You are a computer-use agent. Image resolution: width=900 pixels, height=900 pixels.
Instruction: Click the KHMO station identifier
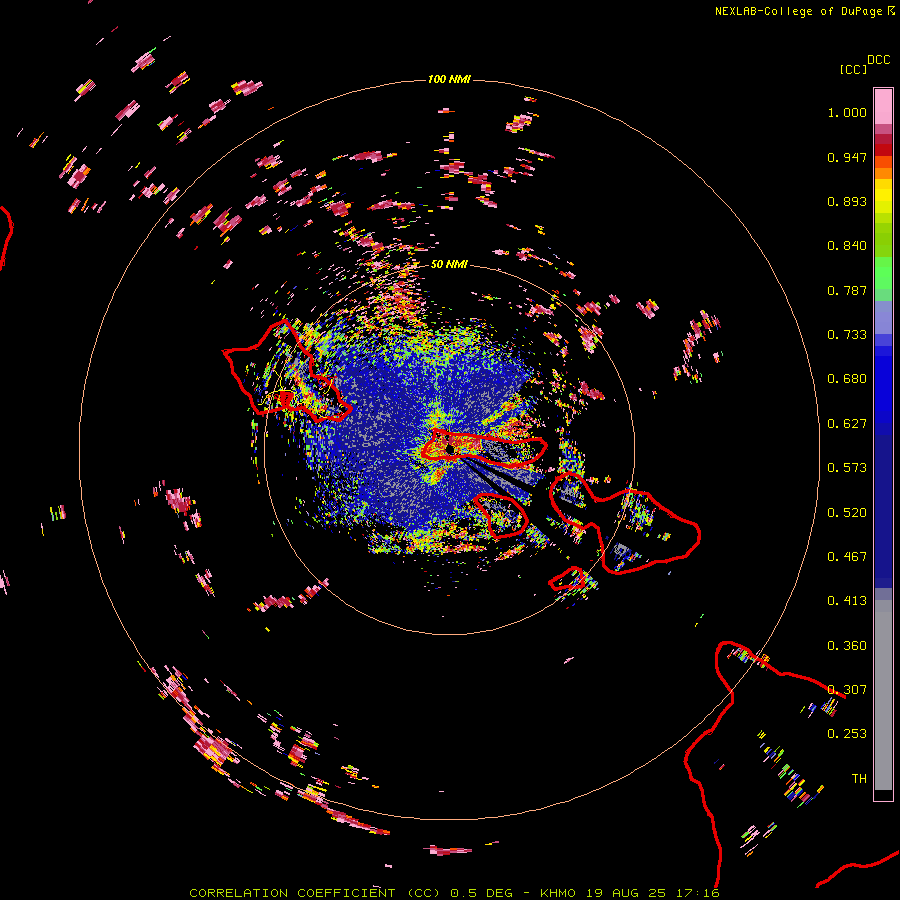click(x=557, y=893)
